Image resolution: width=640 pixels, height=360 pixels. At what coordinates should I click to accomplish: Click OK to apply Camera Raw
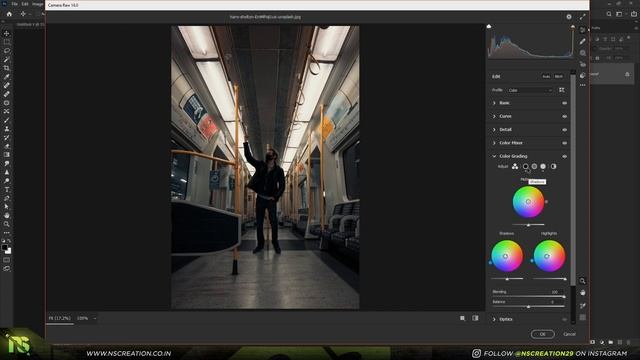pyautogui.click(x=542, y=334)
